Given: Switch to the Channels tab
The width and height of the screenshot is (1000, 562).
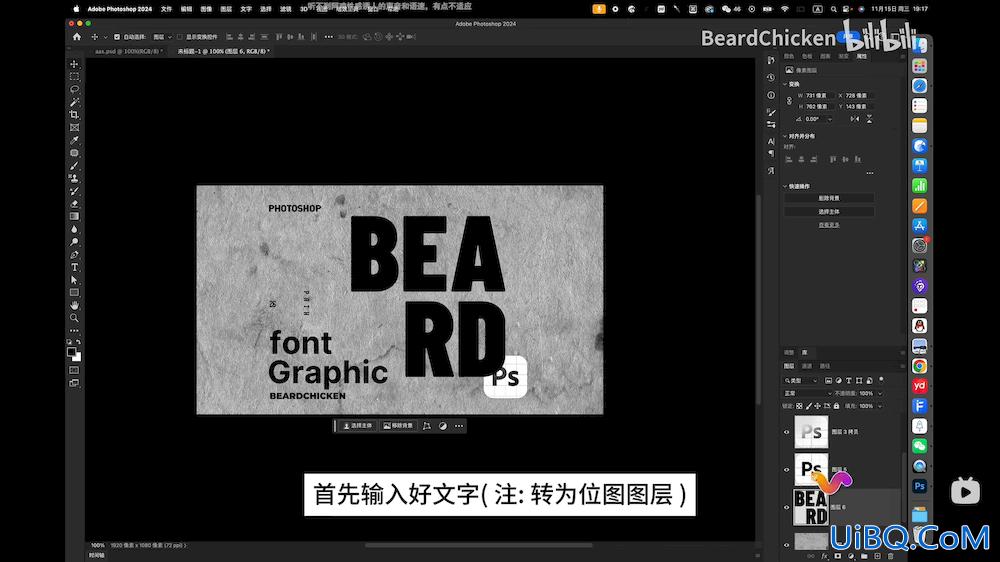Looking at the screenshot, I should [807, 366].
